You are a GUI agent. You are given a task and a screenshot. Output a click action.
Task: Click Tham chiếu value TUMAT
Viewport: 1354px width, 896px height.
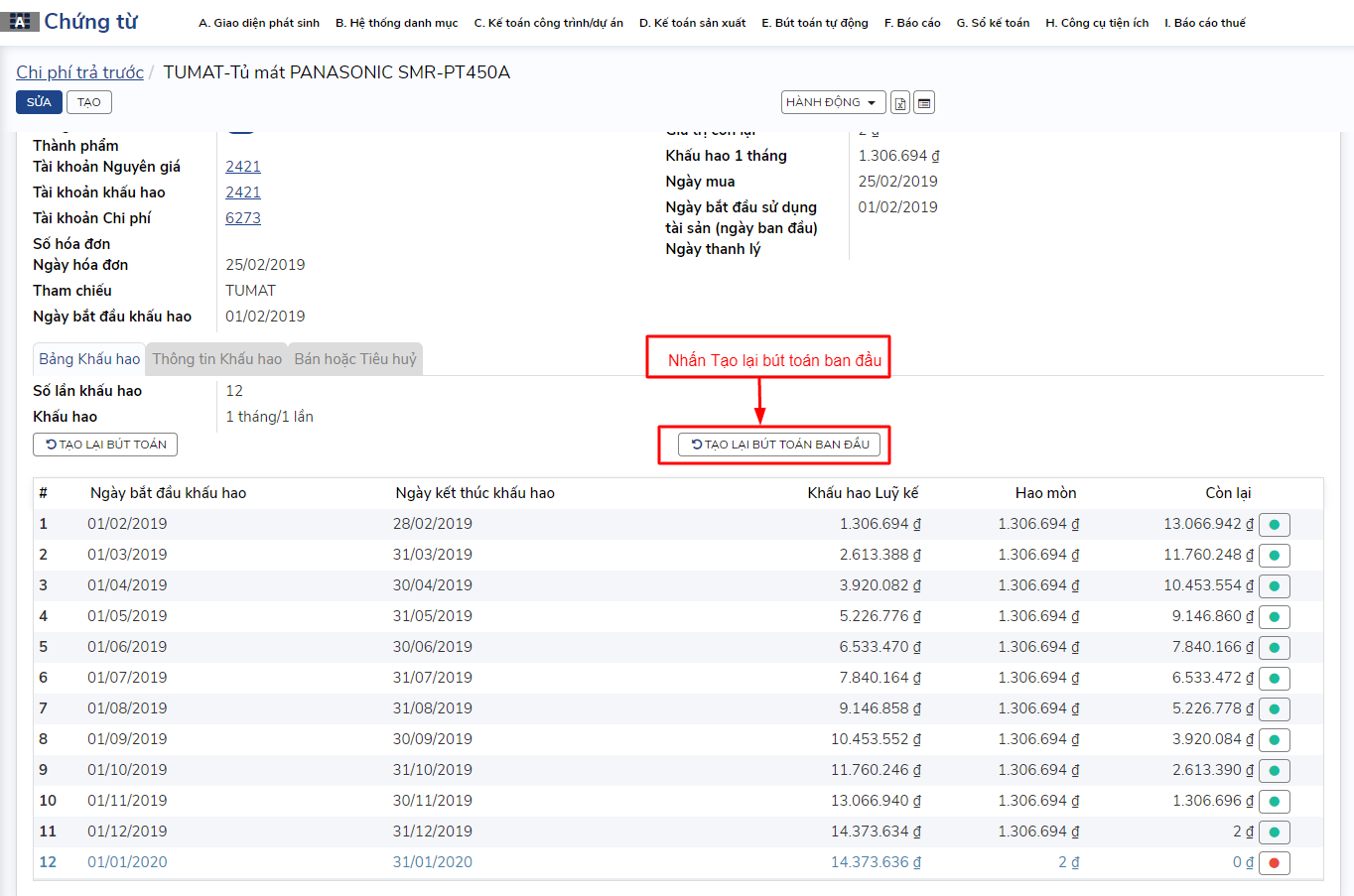[x=250, y=291]
